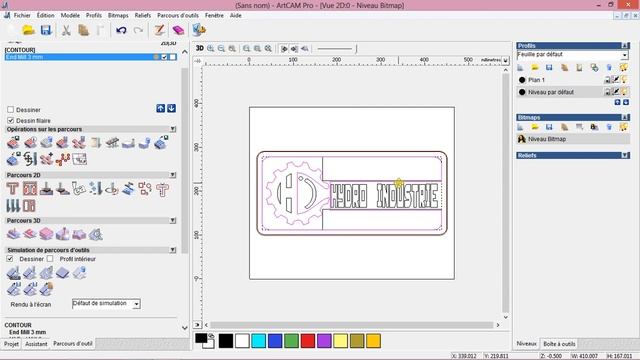This screenshot has width=640, height=360.
Task: Open the Reliefs menu
Action: pyautogui.click(x=142, y=15)
